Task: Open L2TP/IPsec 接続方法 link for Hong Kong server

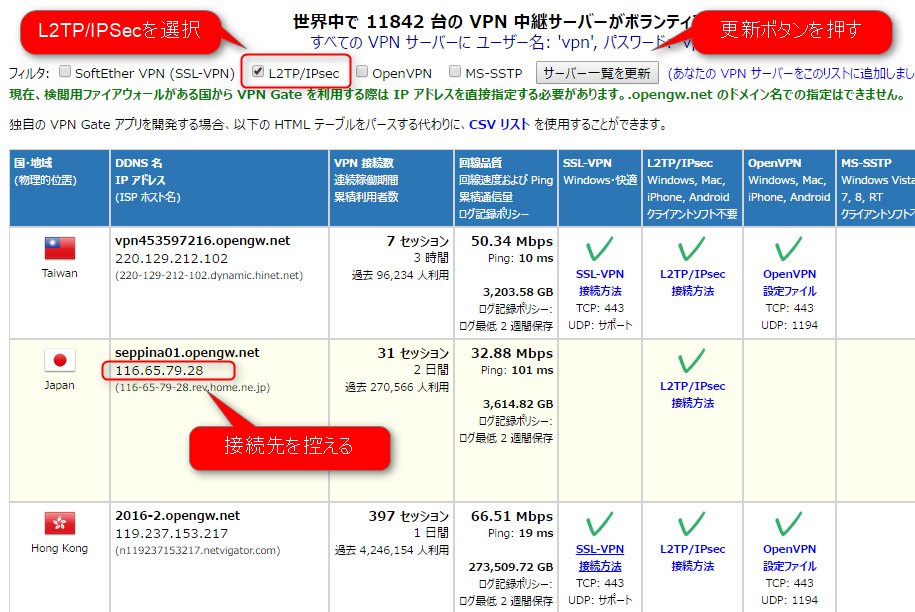Action: (x=693, y=558)
